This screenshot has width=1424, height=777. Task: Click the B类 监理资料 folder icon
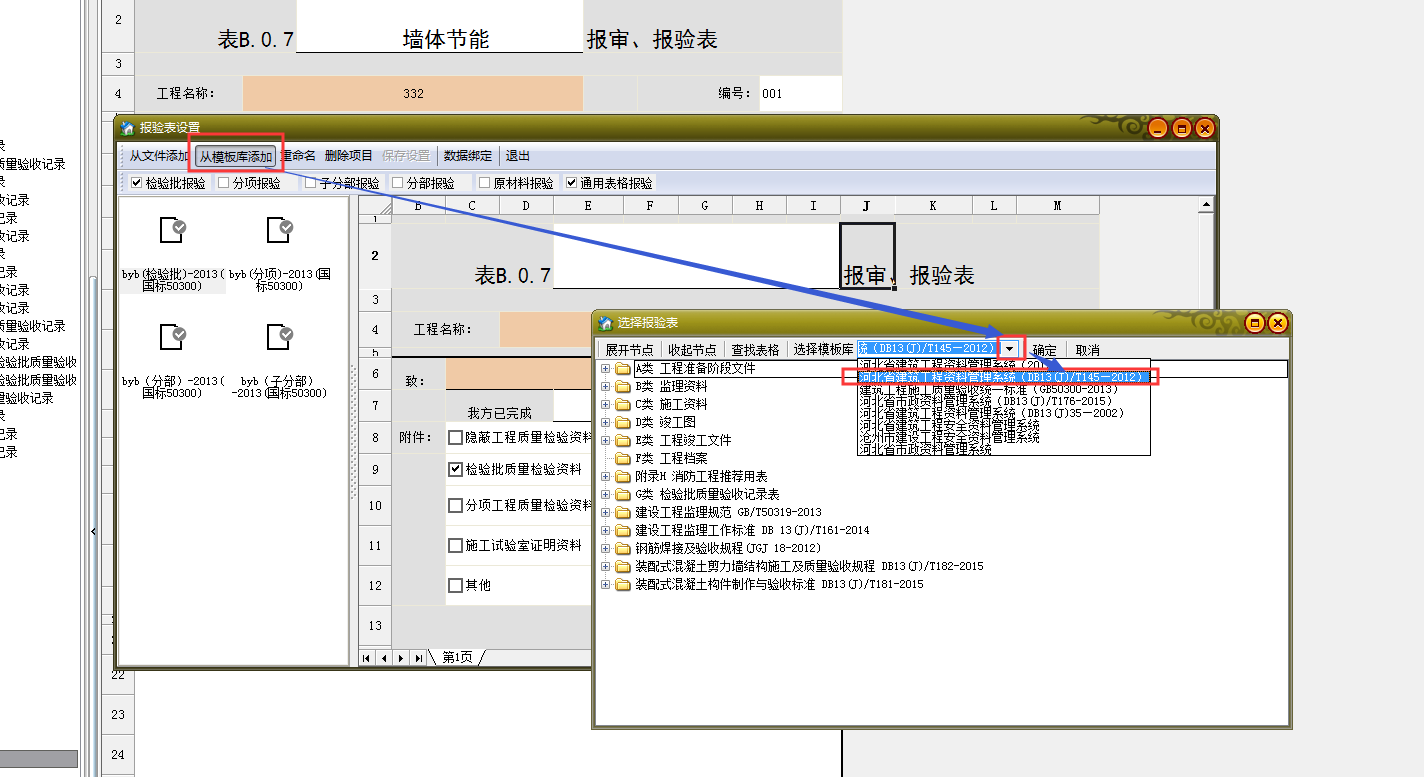pos(623,387)
